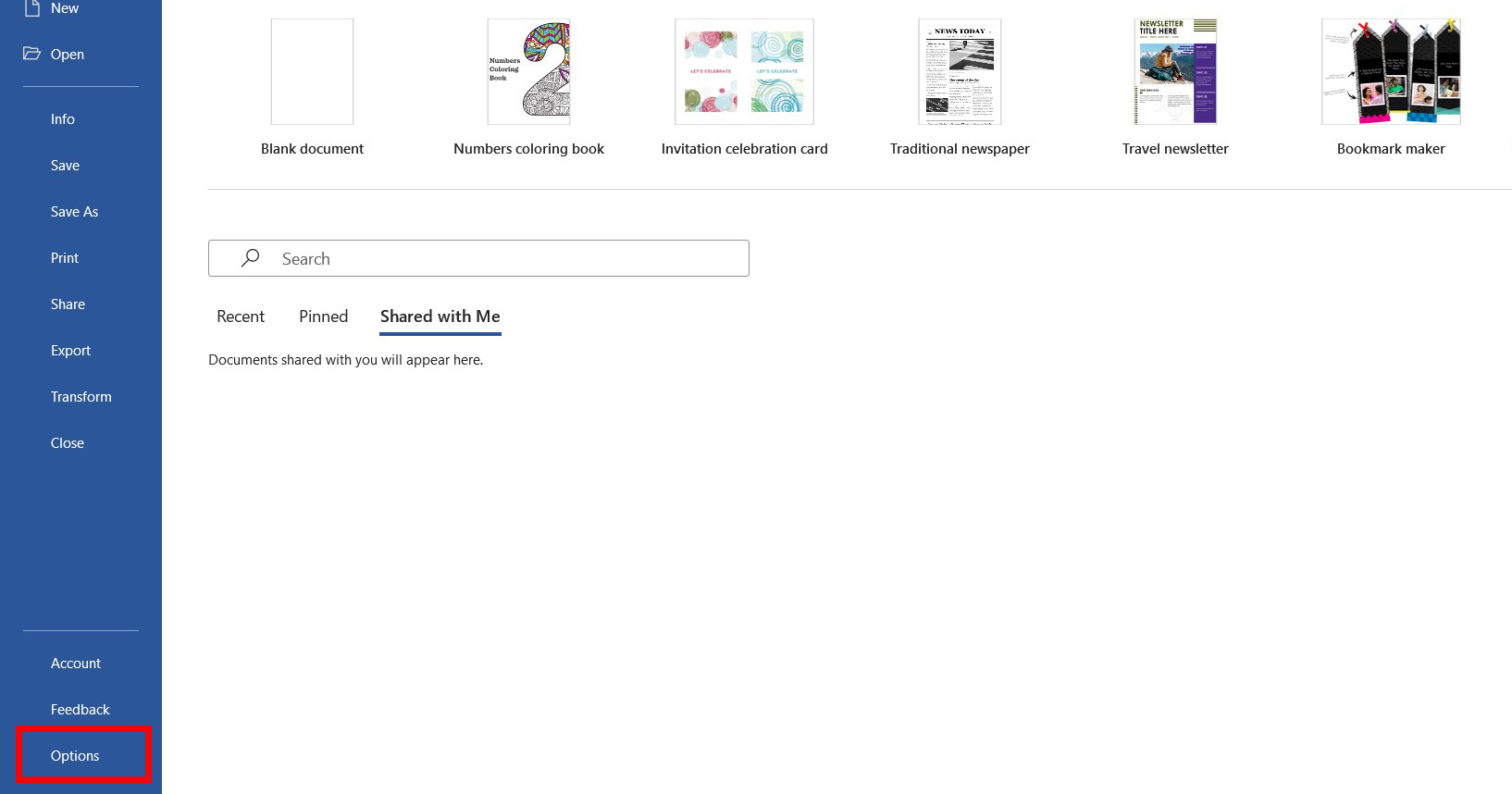Open the Account page
The image size is (1512, 794).
tap(76, 664)
